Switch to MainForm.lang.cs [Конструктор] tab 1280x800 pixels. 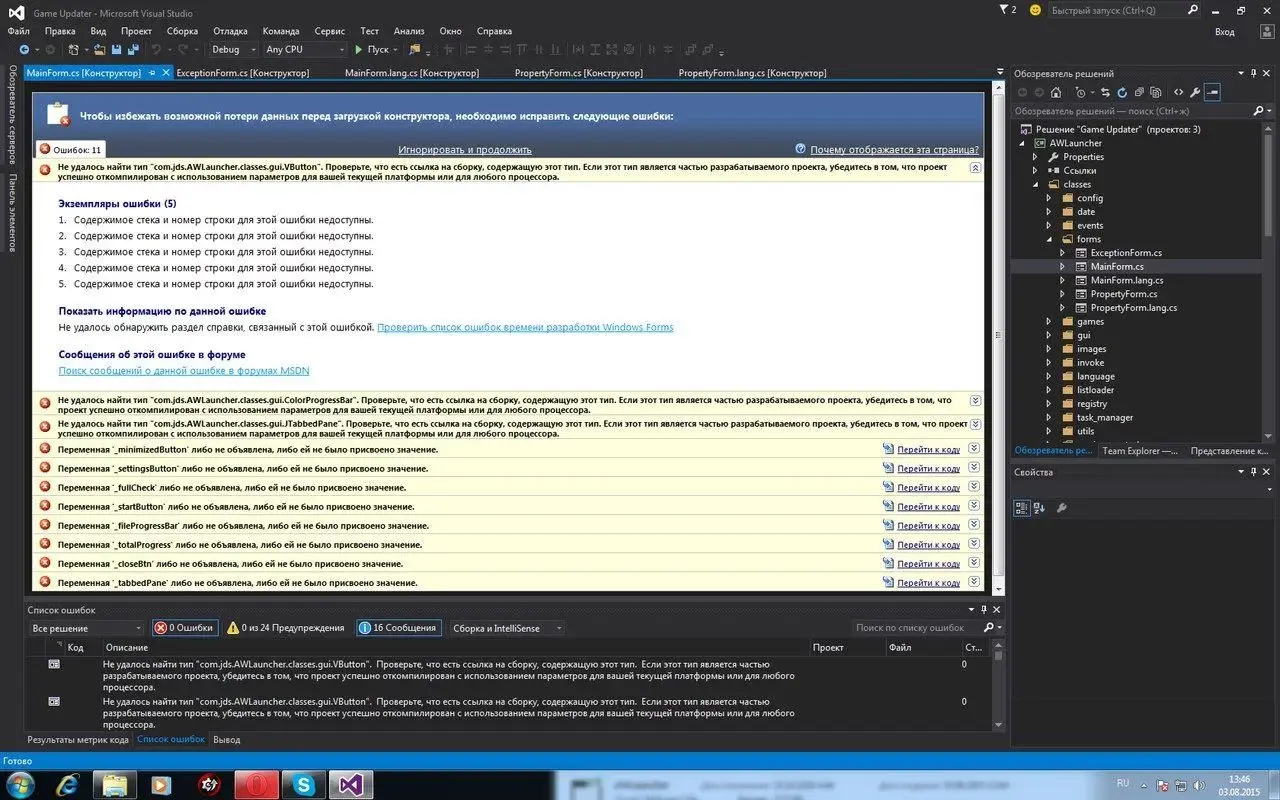coord(412,73)
